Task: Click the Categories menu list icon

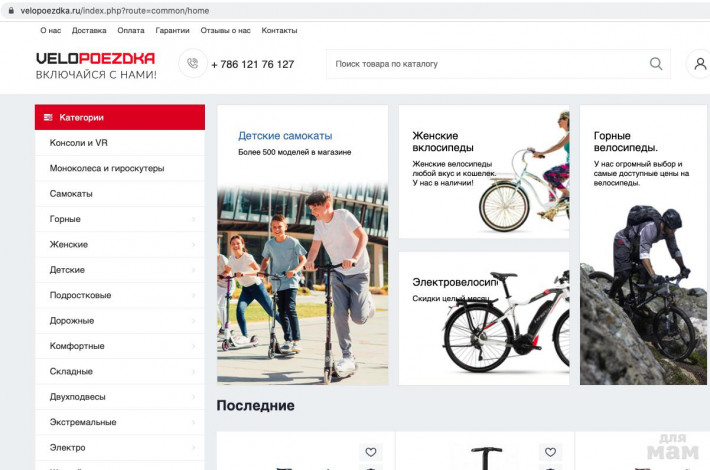Action: pyautogui.click(x=48, y=118)
